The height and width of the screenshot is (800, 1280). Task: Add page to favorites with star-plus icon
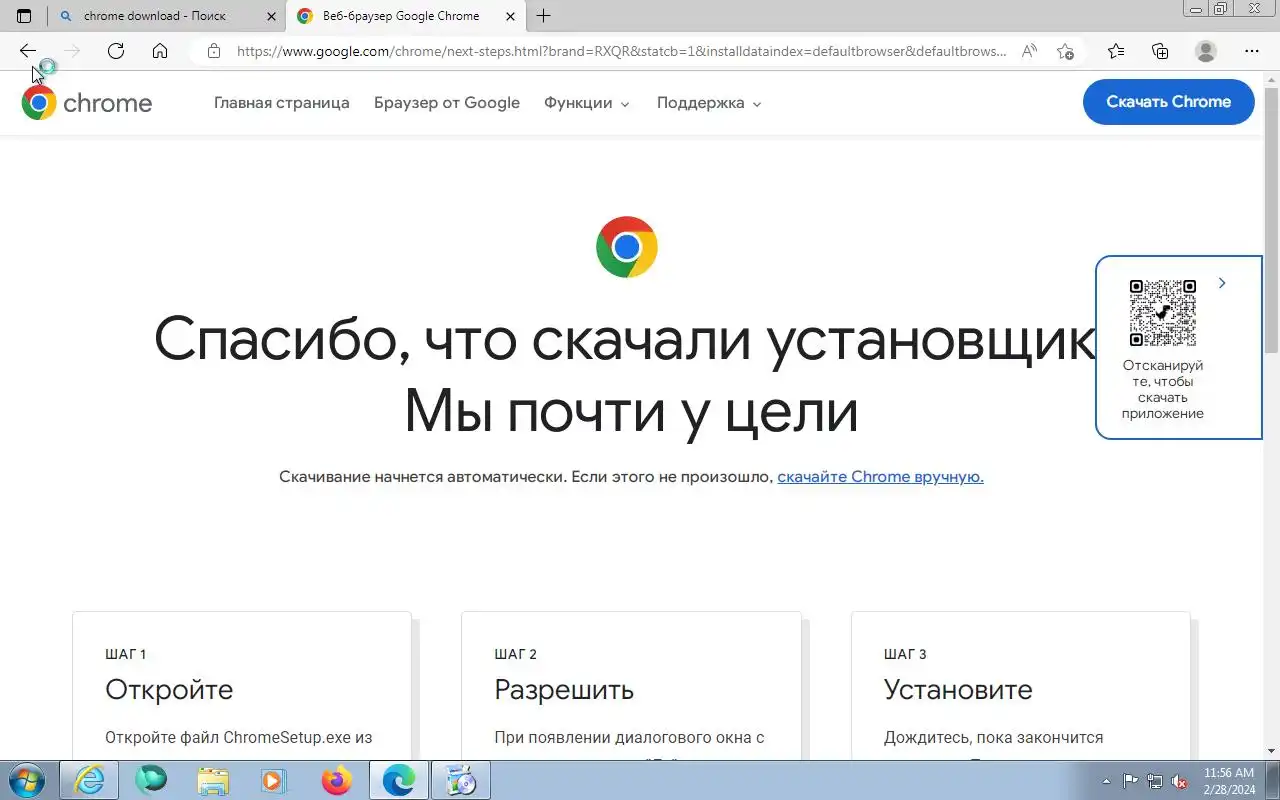tap(1066, 51)
